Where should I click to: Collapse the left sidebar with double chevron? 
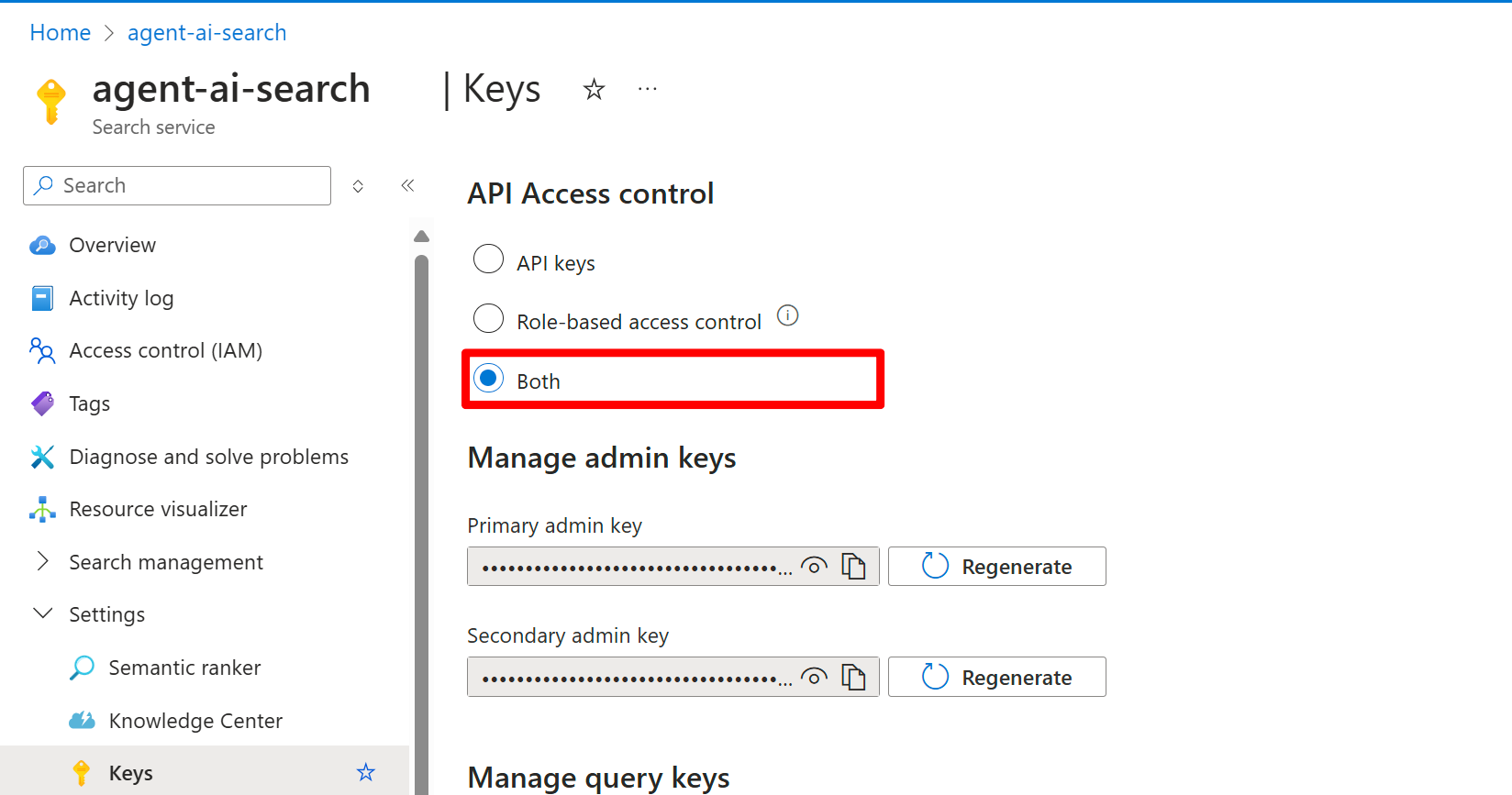click(x=407, y=185)
